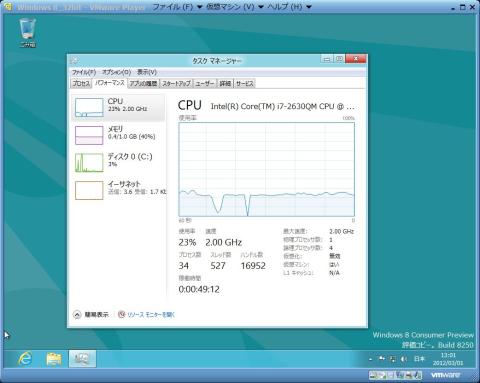480x383 pixels.
Task: Minimize the Task Manager window
Action: 327,59
